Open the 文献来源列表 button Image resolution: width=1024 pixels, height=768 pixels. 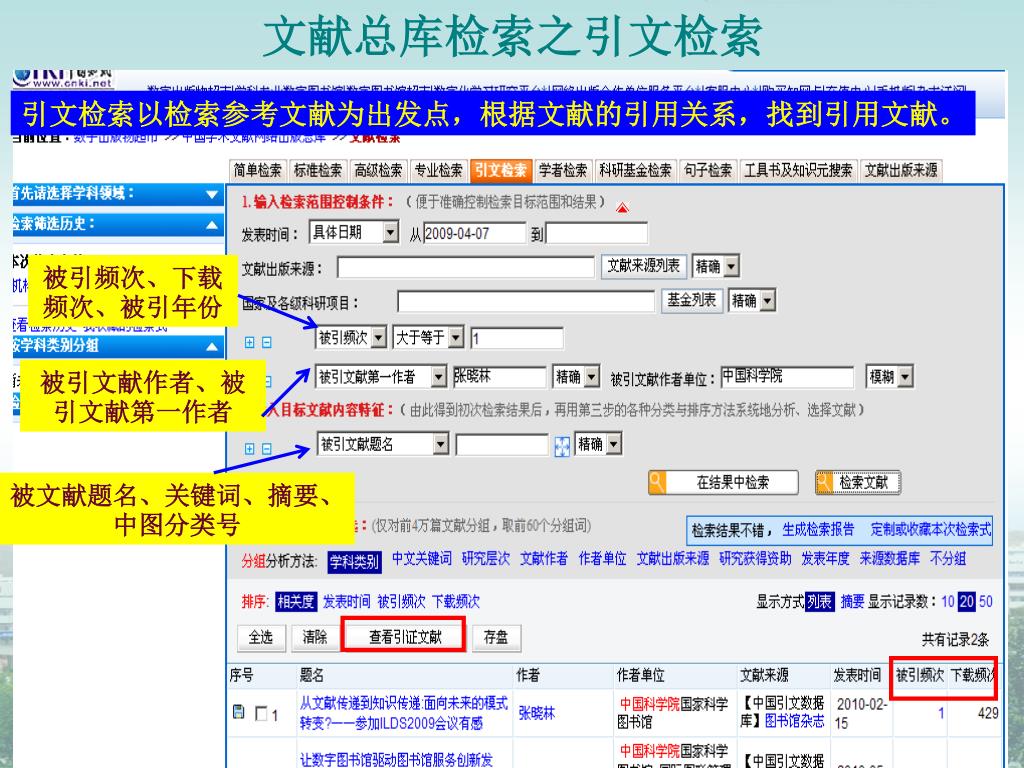point(643,266)
